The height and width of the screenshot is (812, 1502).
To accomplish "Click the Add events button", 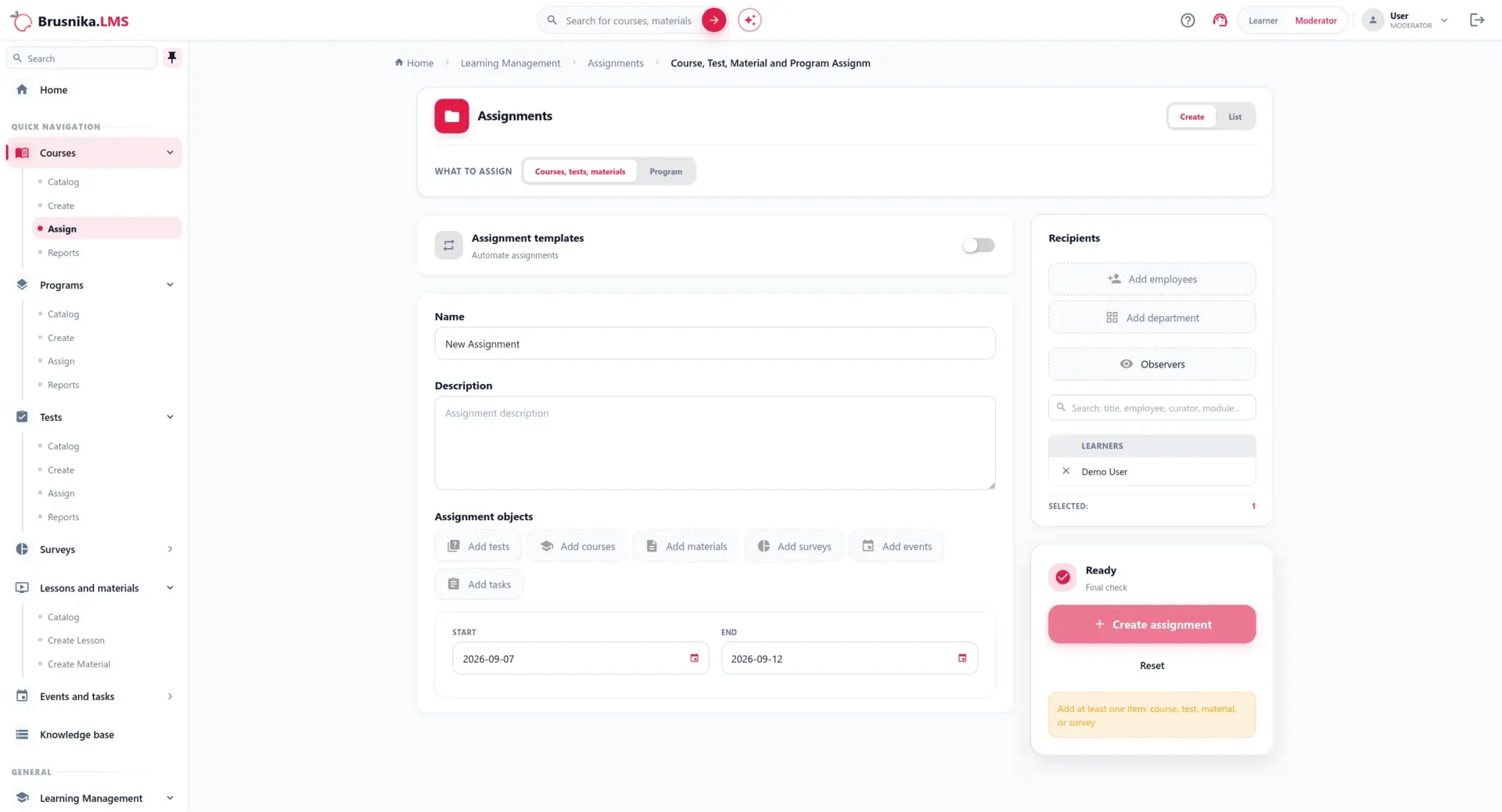I will (x=897, y=546).
